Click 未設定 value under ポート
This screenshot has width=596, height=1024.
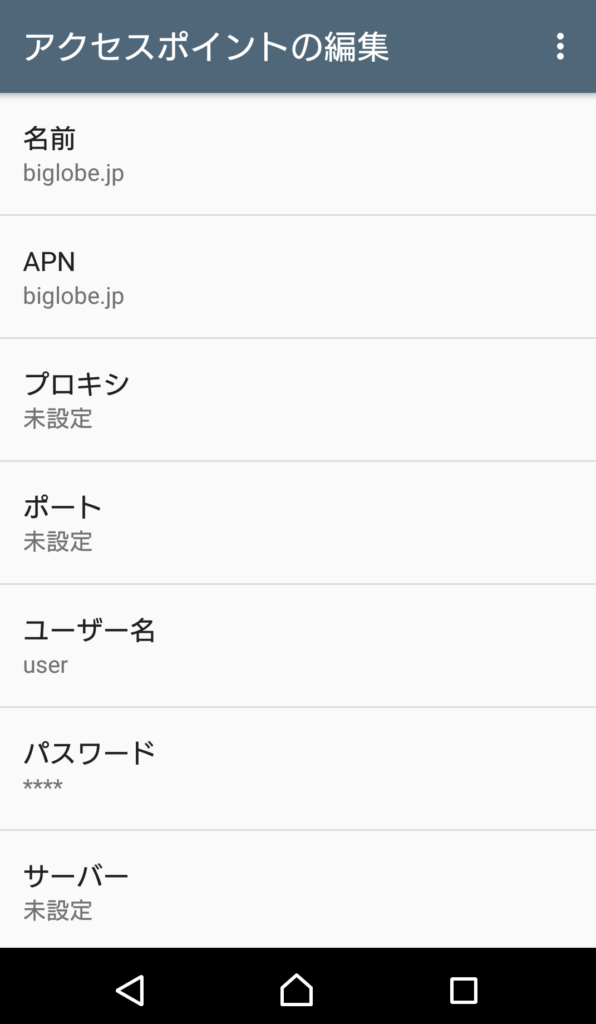coord(58,541)
